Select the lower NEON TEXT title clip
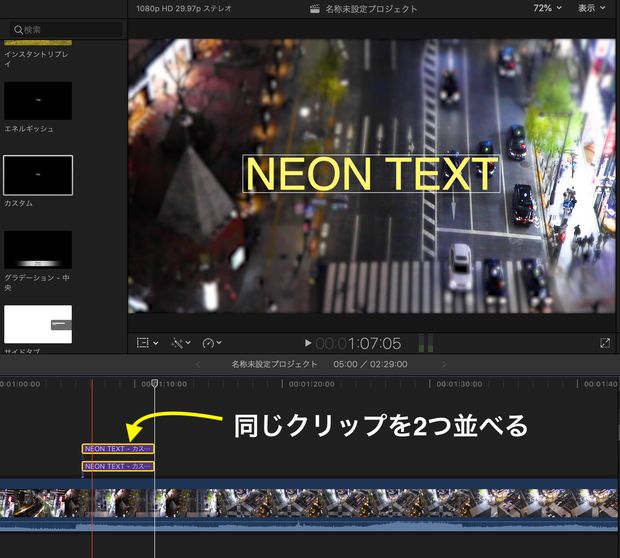 [118, 466]
